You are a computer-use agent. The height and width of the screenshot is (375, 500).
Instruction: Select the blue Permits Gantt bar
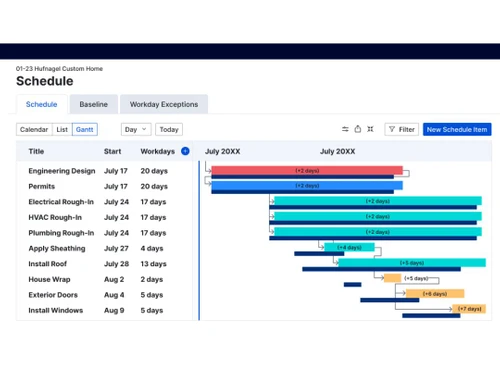(307, 185)
